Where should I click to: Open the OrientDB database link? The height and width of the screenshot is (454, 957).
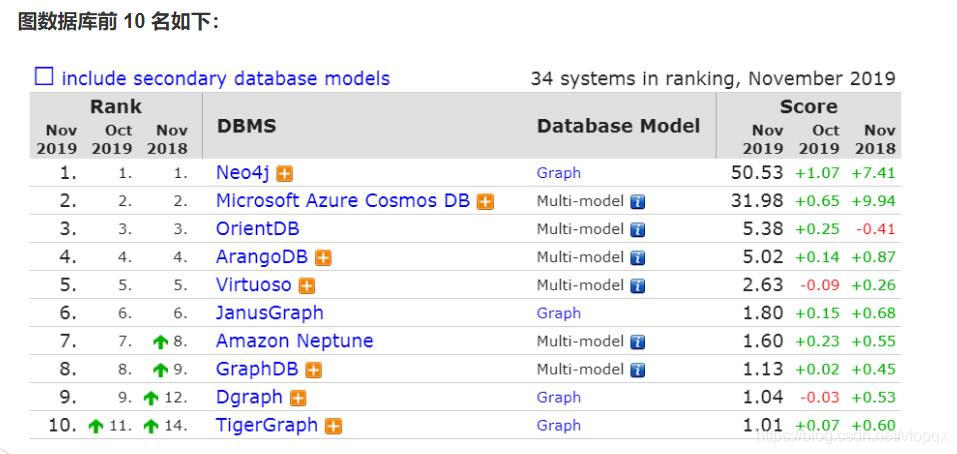tap(258, 229)
